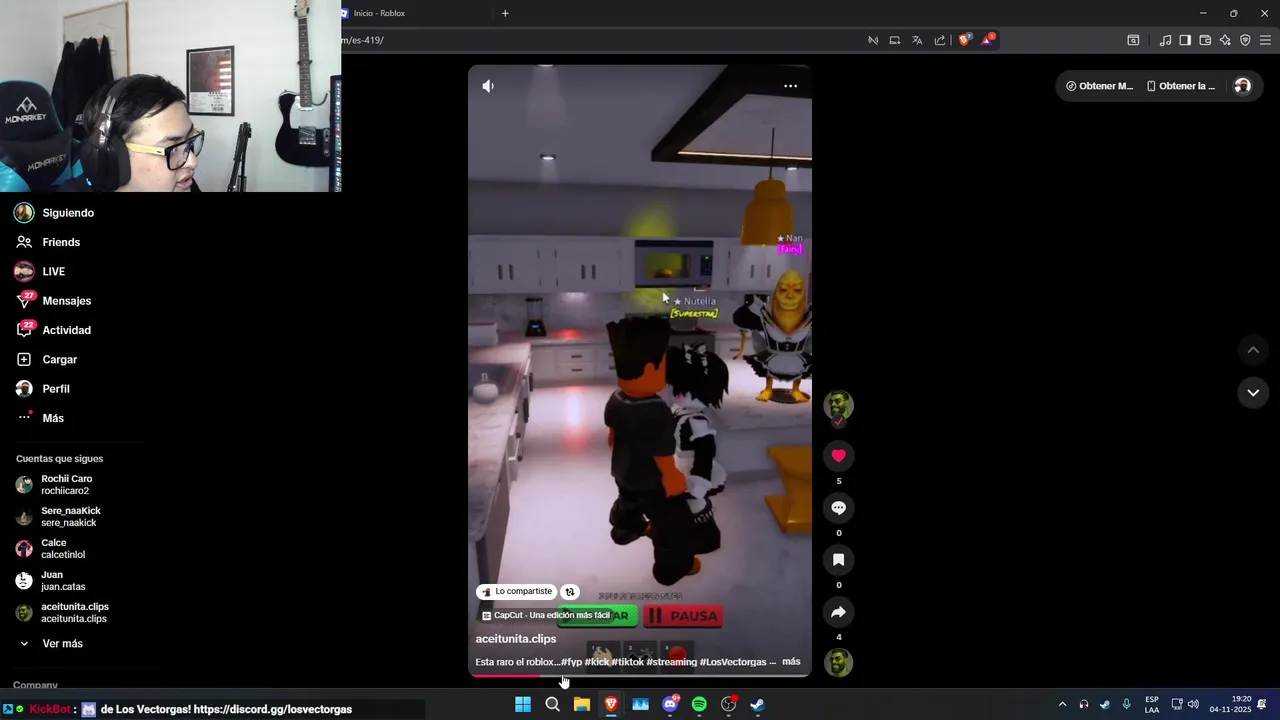
Task: Open Steam from the taskbar
Action: (758, 704)
